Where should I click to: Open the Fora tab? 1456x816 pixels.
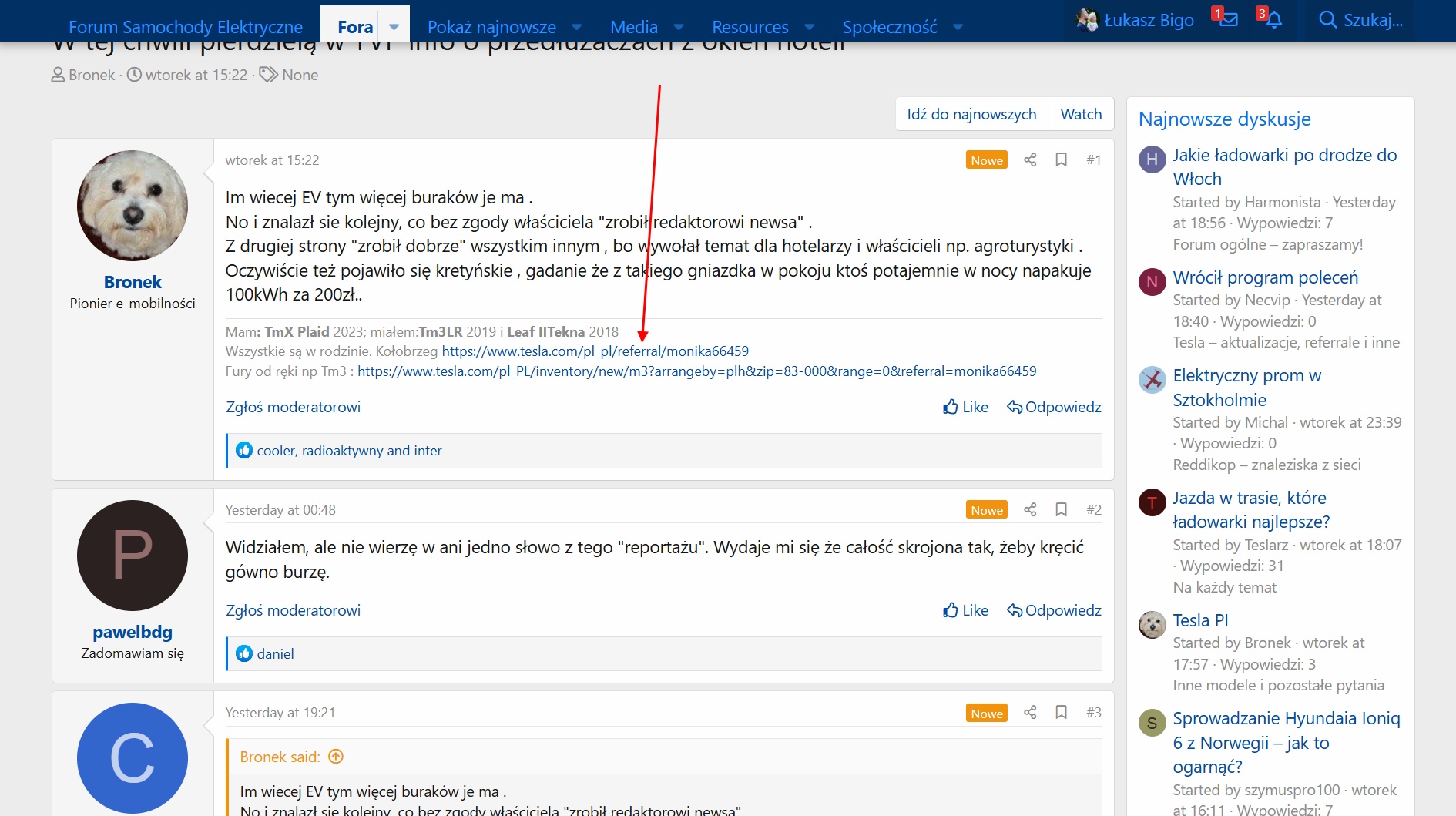(x=355, y=26)
